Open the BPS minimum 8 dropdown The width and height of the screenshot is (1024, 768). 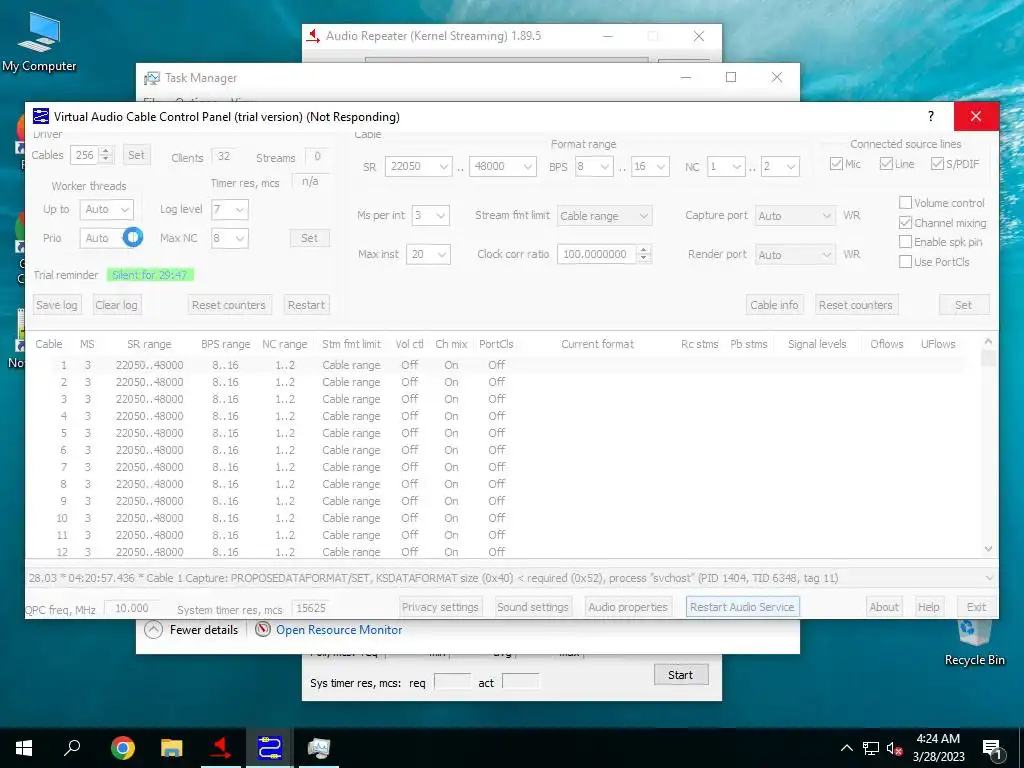594,167
